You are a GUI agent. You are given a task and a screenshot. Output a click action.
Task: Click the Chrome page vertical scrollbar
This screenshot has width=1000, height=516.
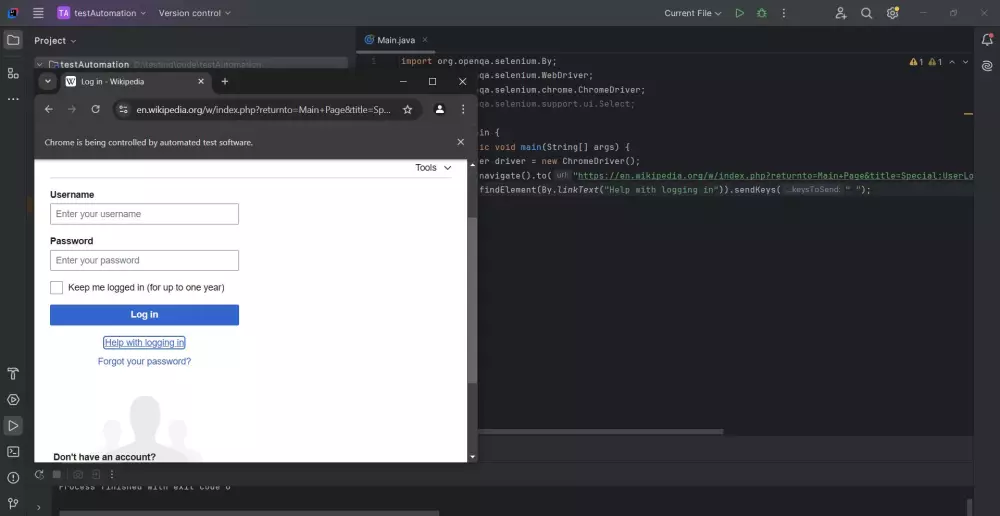click(472, 300)
